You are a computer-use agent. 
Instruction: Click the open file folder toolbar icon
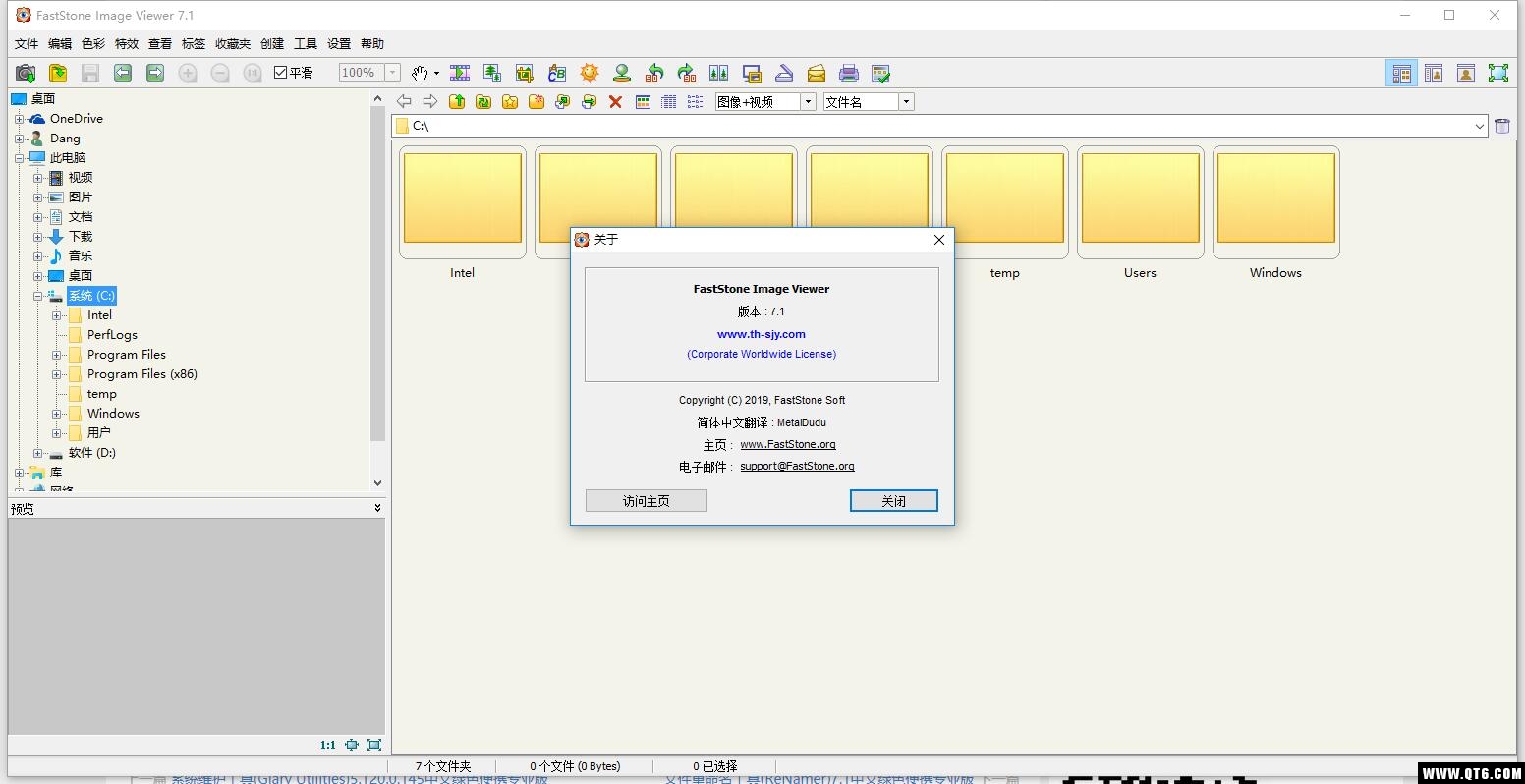58,73
